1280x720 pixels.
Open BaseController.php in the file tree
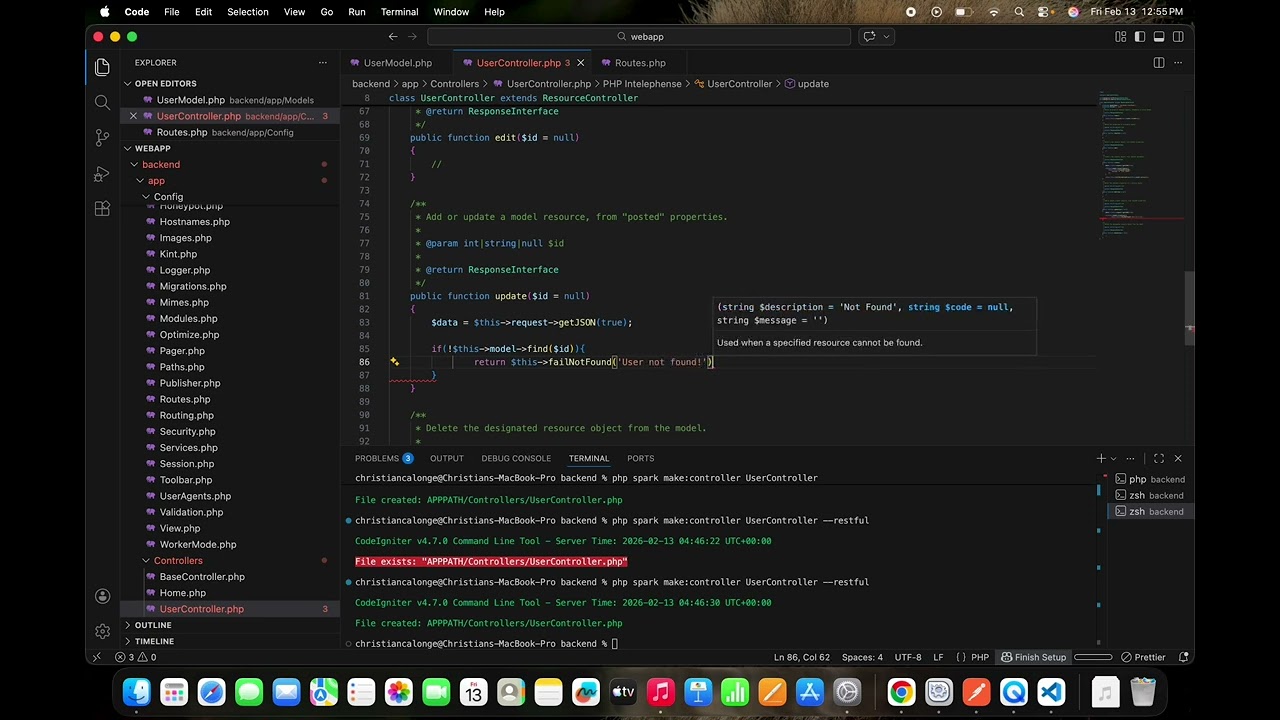pyautogui.click(x=201, y=577)
